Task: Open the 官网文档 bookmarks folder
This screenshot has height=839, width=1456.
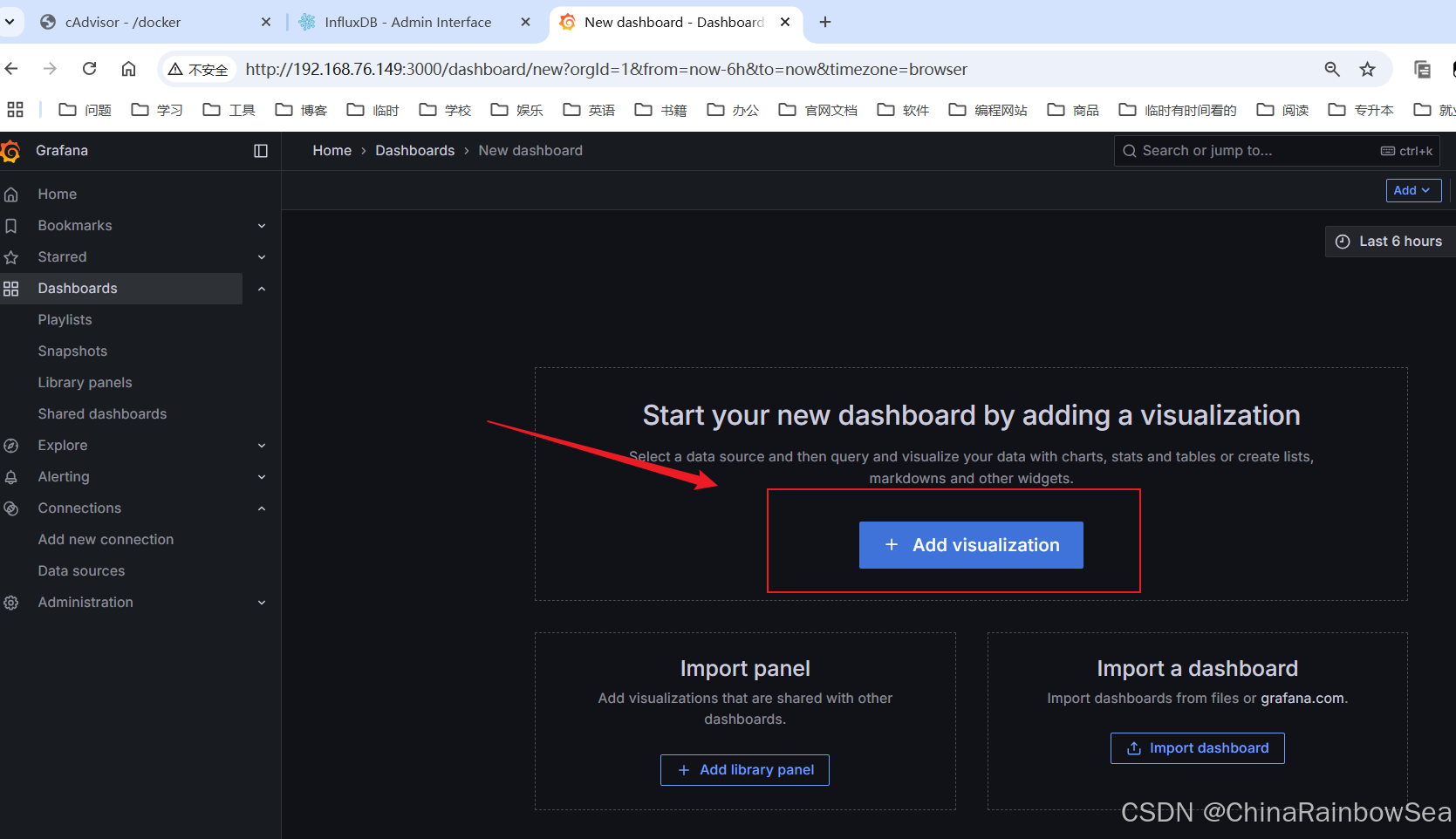Action: [x=818, y=110]
